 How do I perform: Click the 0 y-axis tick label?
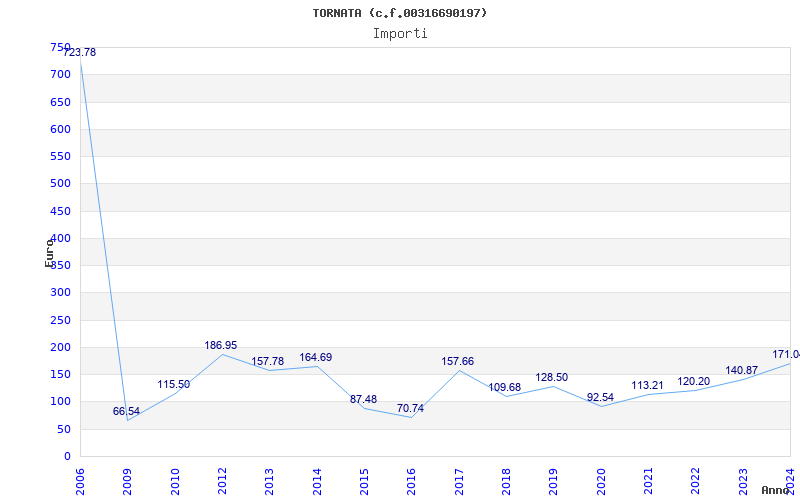coord(67,457)
